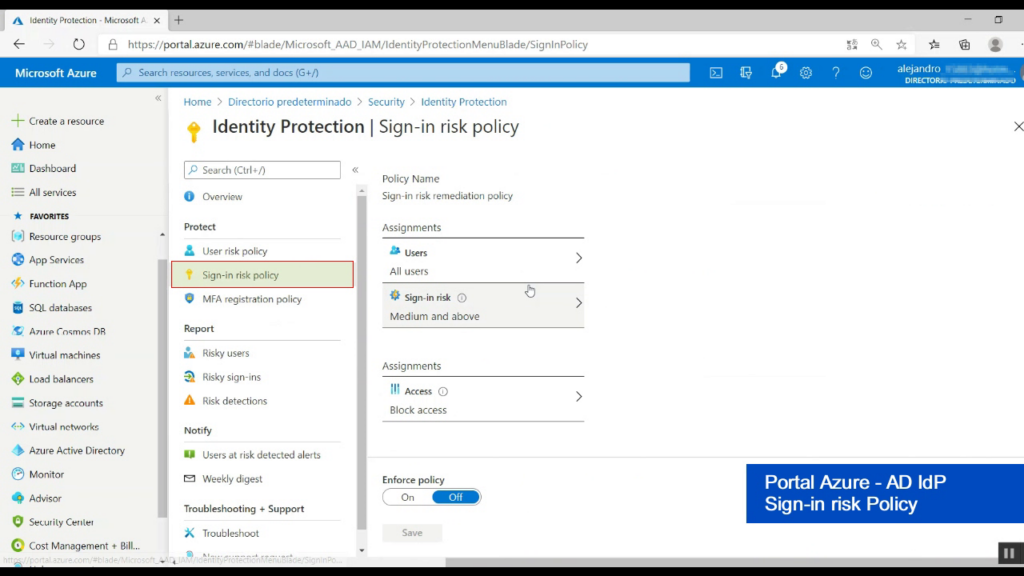Close the Identity Protection blade
The height and width of the screenshot is (576, 1024).
pyautogui.click(x=1018, y=126)
